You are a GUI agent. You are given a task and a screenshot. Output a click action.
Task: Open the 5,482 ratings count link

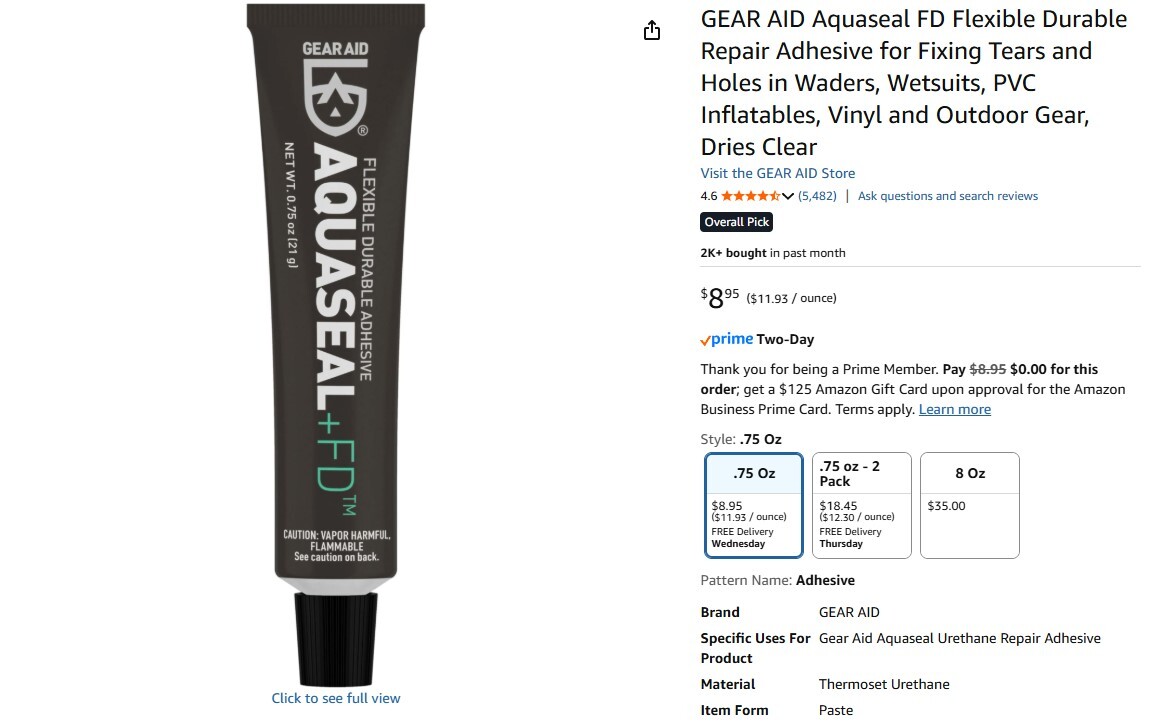(x=818, y=196)
